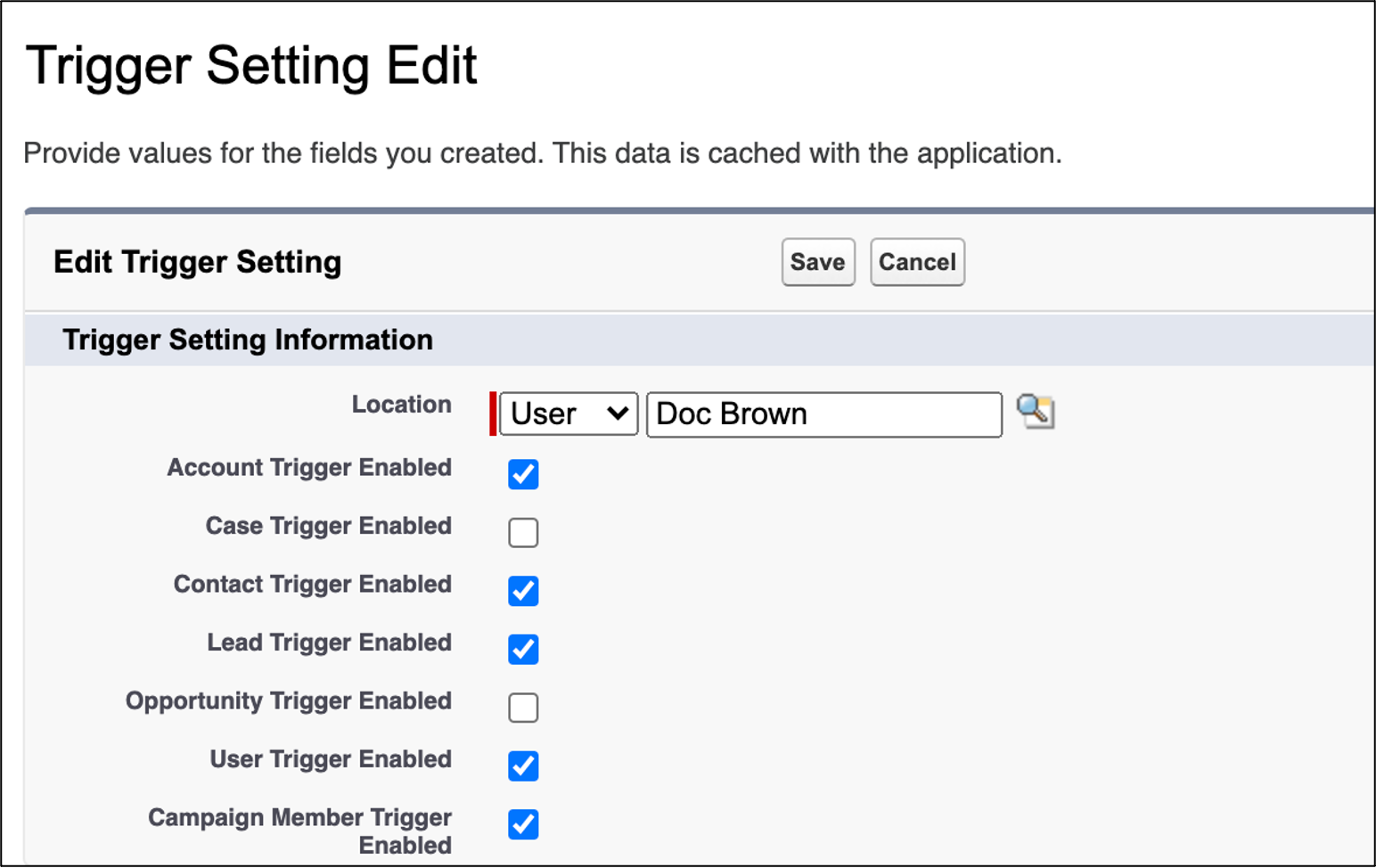Click the Edit Trigger Setting heading
The height and width of the screenshot is (868, 1376).
[198, 262]
